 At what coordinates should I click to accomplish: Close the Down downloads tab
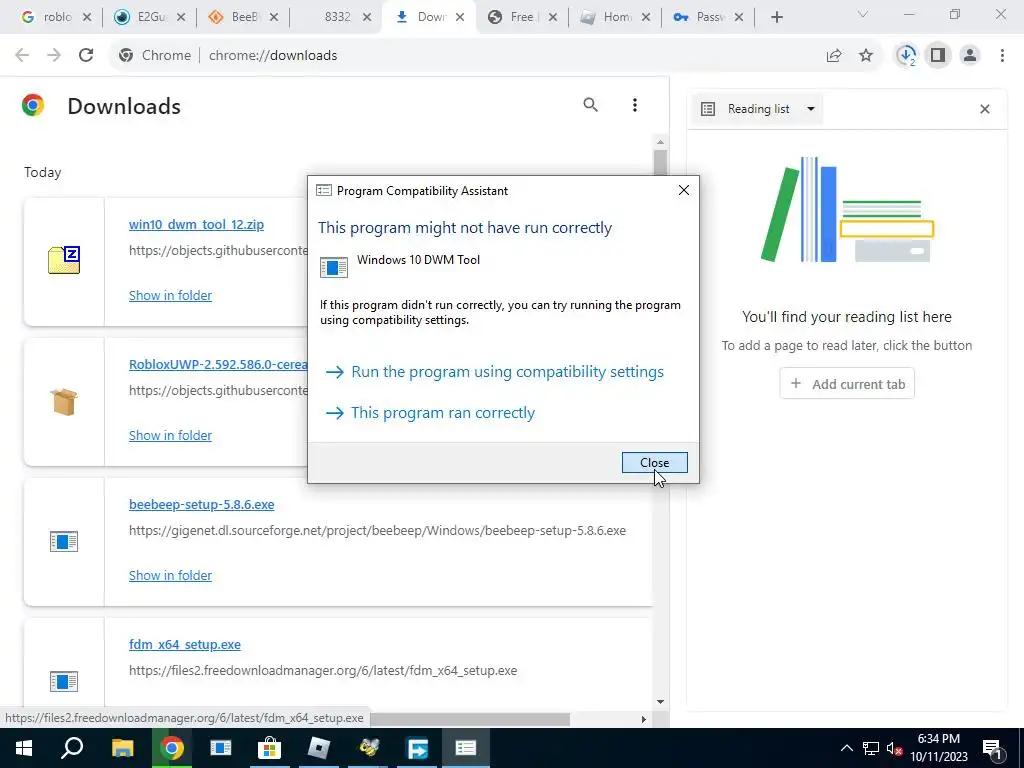(x=460, y=18)
